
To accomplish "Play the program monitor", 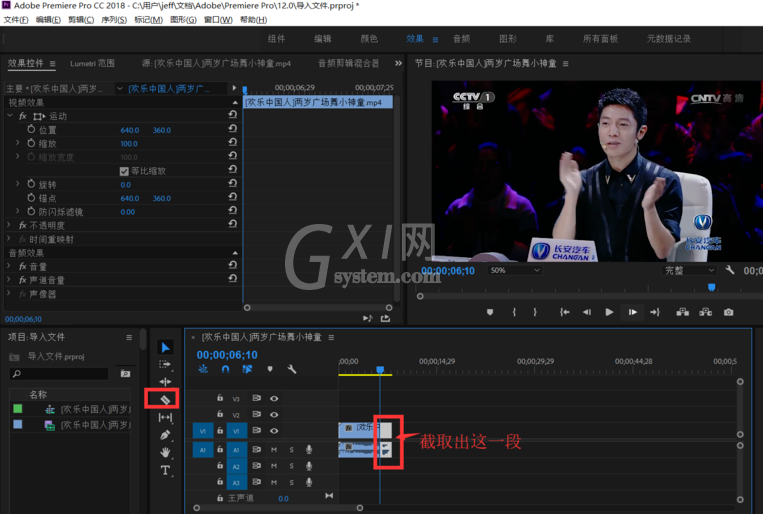I will 609,312.
